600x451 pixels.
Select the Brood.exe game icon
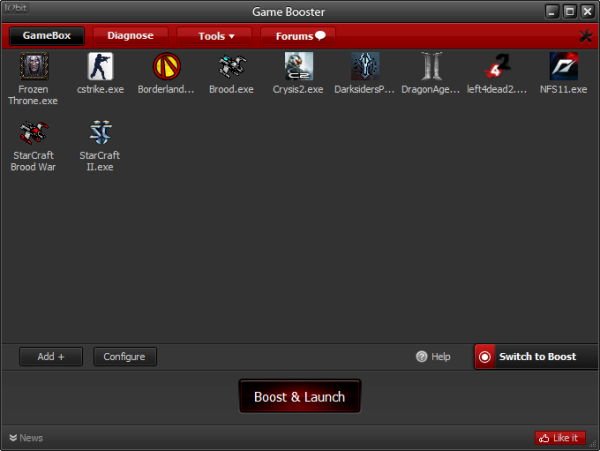click(232, 66)
